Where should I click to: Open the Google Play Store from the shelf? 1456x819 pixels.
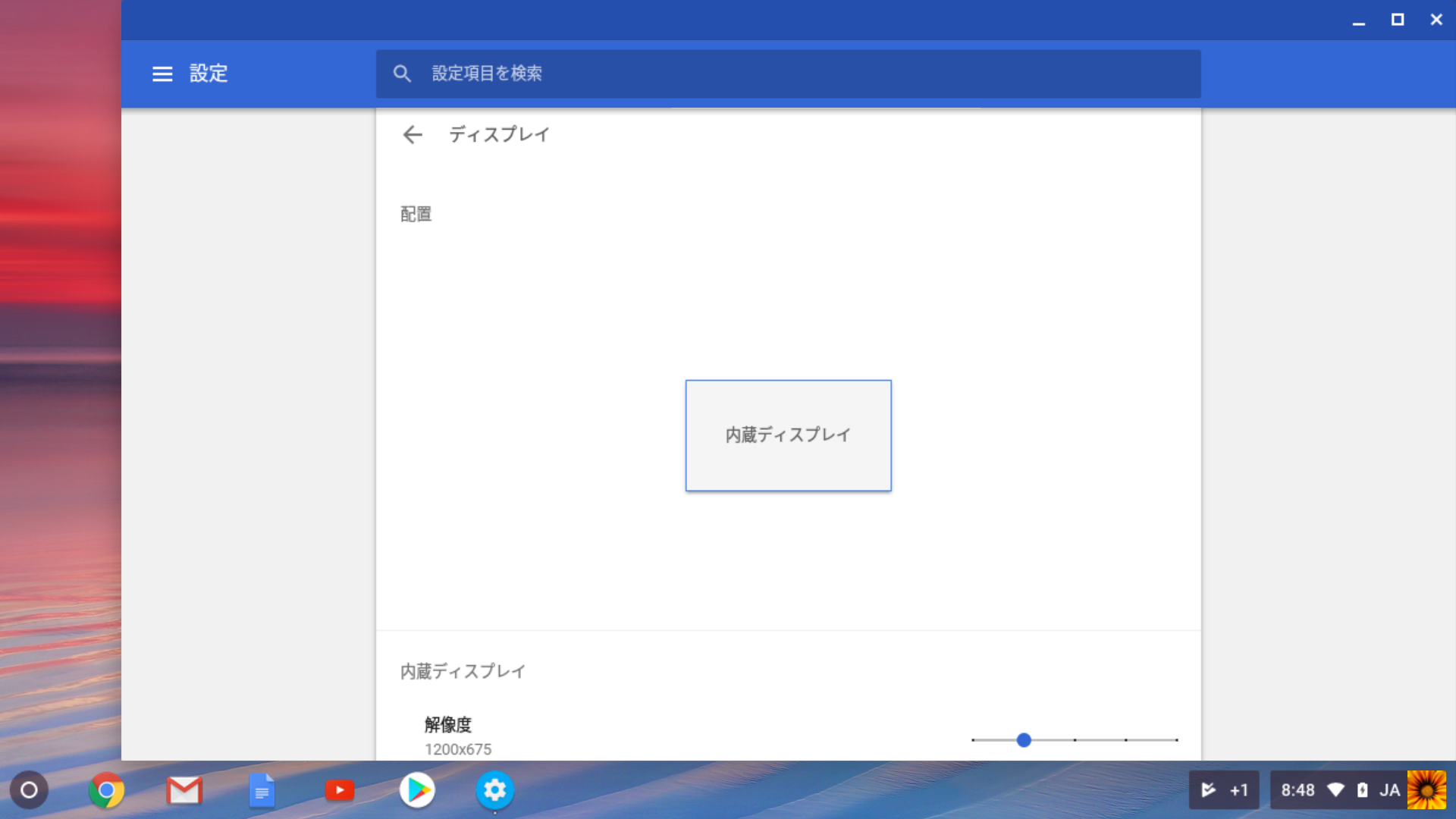click(x=417, y=789)
